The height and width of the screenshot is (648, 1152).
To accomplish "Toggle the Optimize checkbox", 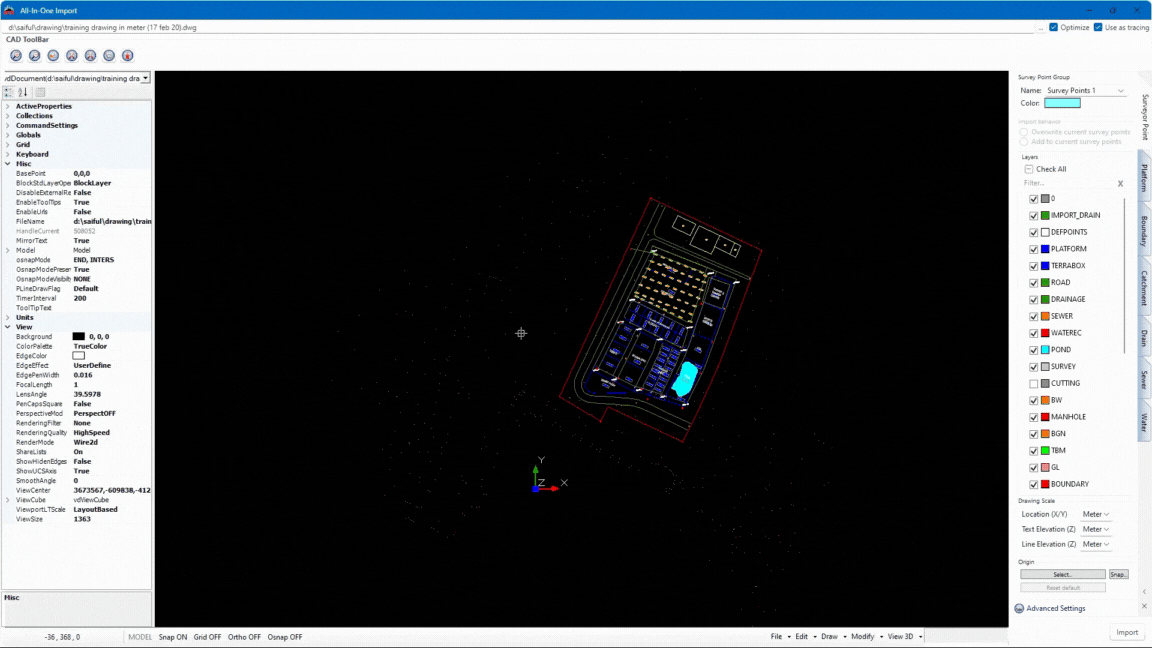I will [1054, 27].
